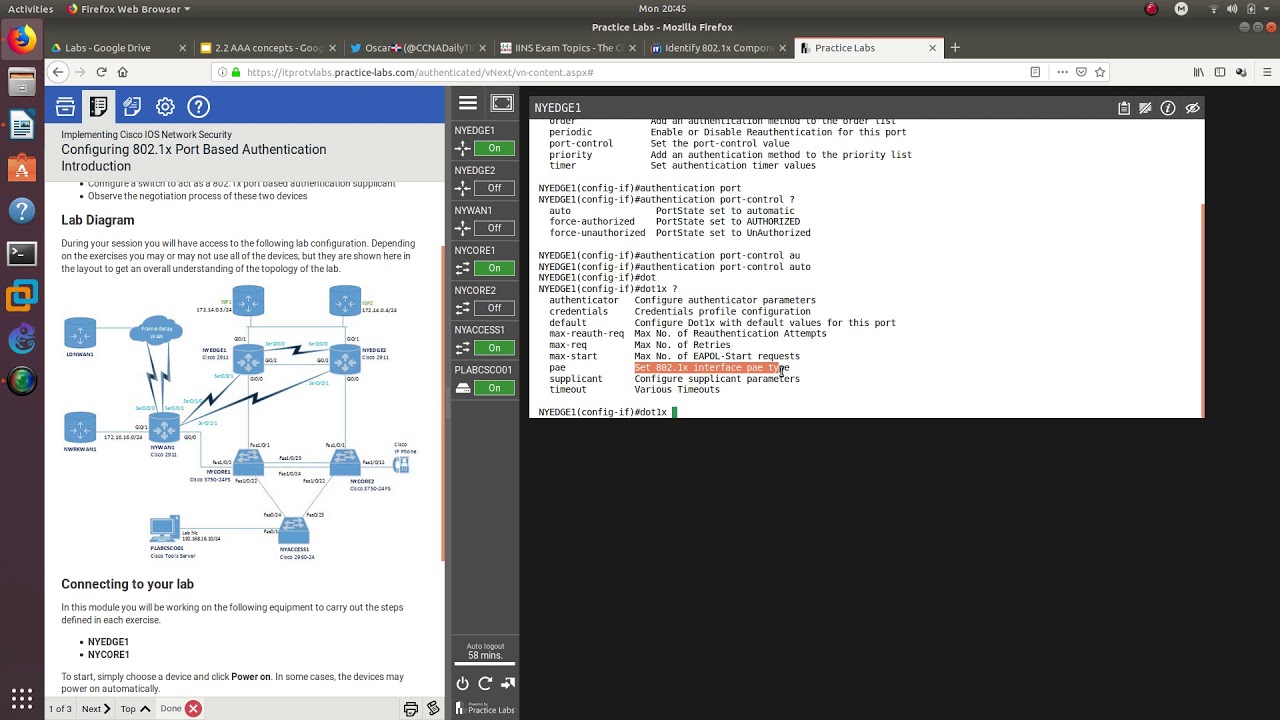Click Done button in lab guide footer

(x=180, y=709)
